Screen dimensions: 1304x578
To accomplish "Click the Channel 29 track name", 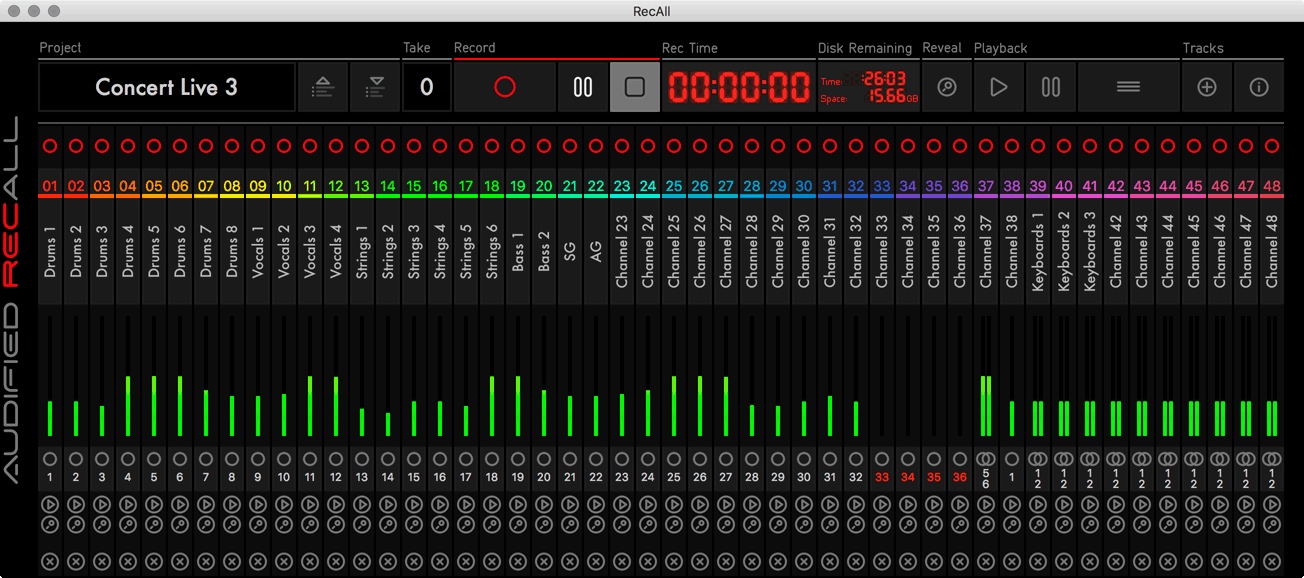I will pos(777,250).
